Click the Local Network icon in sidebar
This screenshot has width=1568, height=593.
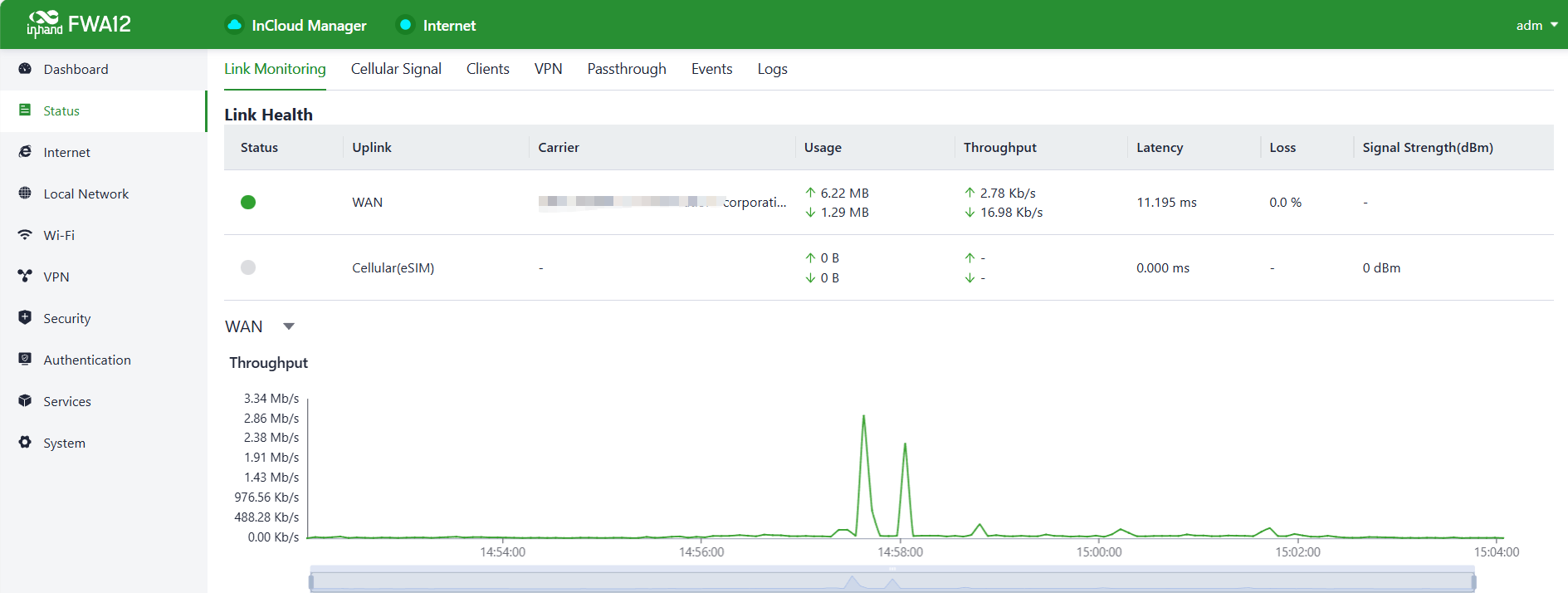tap(25, 194)
